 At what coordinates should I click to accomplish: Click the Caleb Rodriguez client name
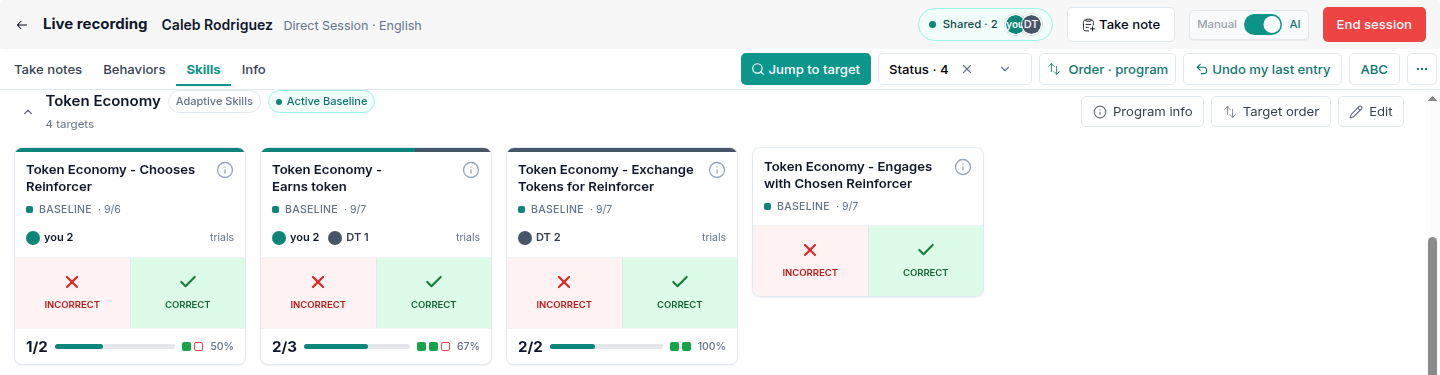(x=218, y=25)
